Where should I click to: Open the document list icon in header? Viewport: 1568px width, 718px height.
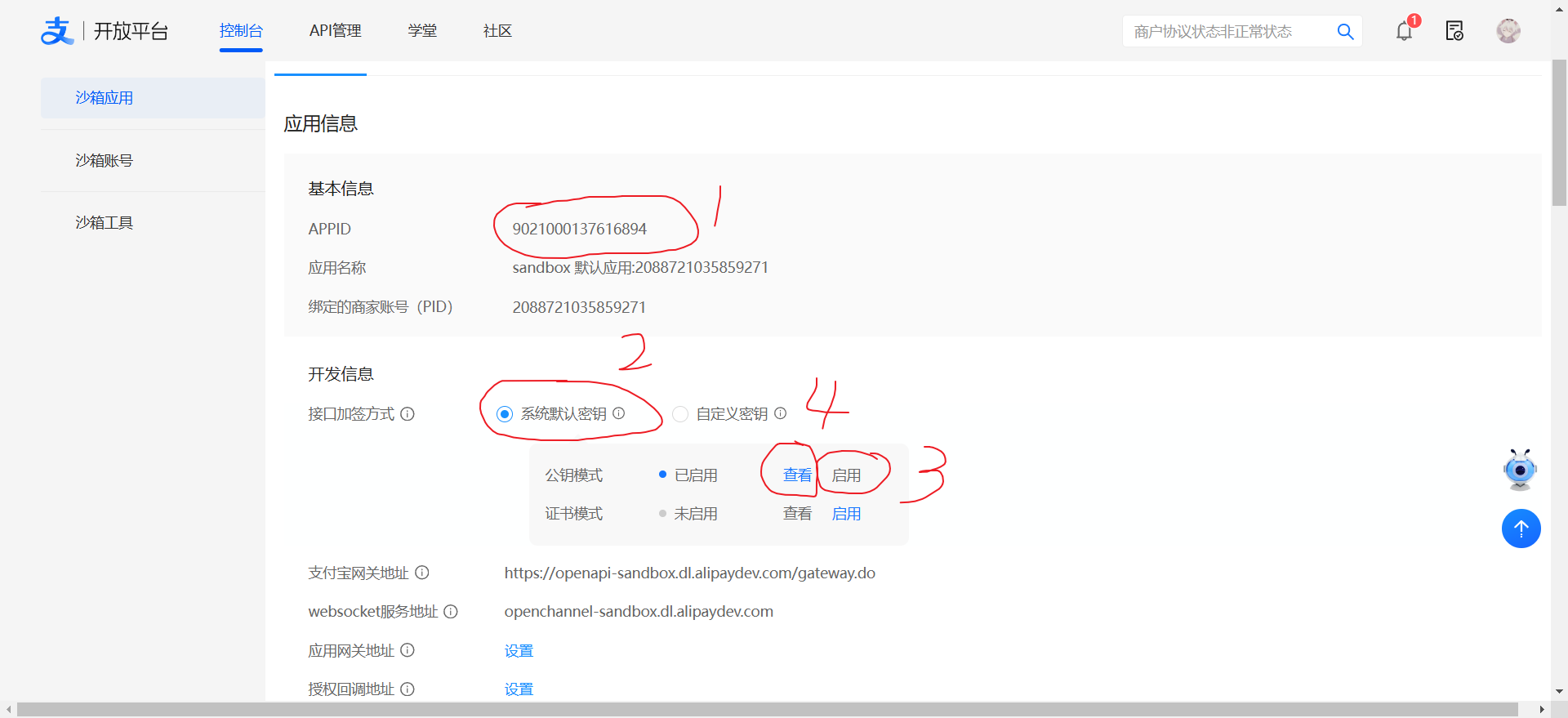[1454, 31]
